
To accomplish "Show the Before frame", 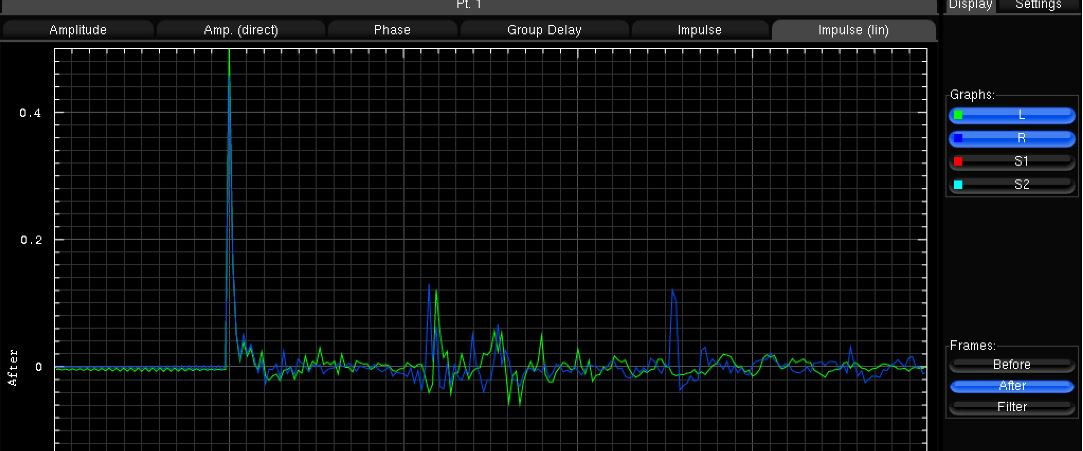I will 1012,365.
